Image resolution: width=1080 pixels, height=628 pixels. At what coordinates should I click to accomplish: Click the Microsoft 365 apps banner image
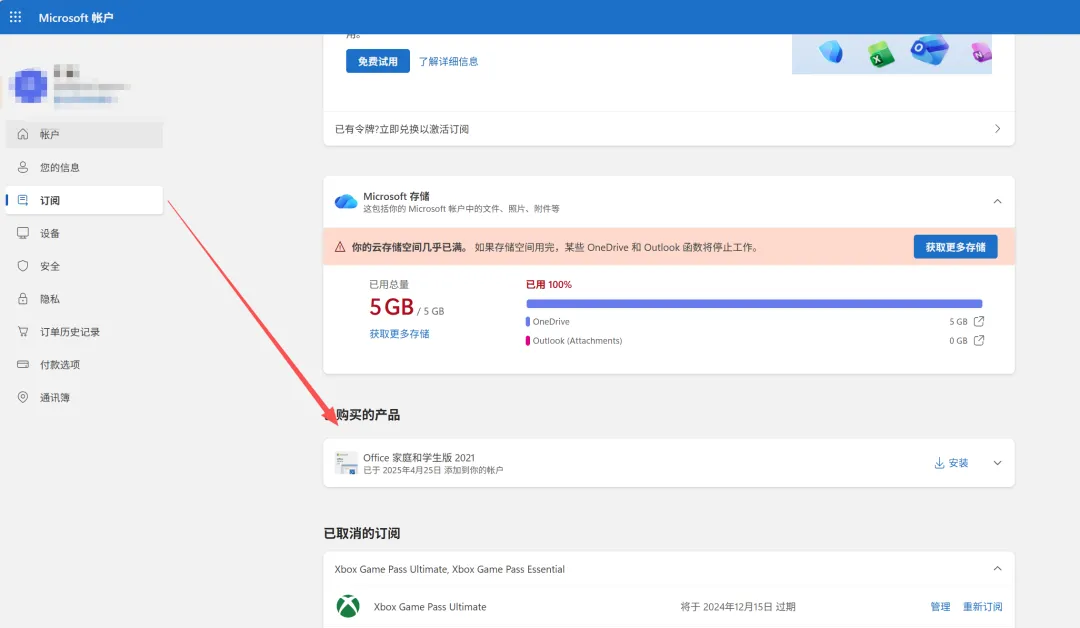[x=892, y=54]
